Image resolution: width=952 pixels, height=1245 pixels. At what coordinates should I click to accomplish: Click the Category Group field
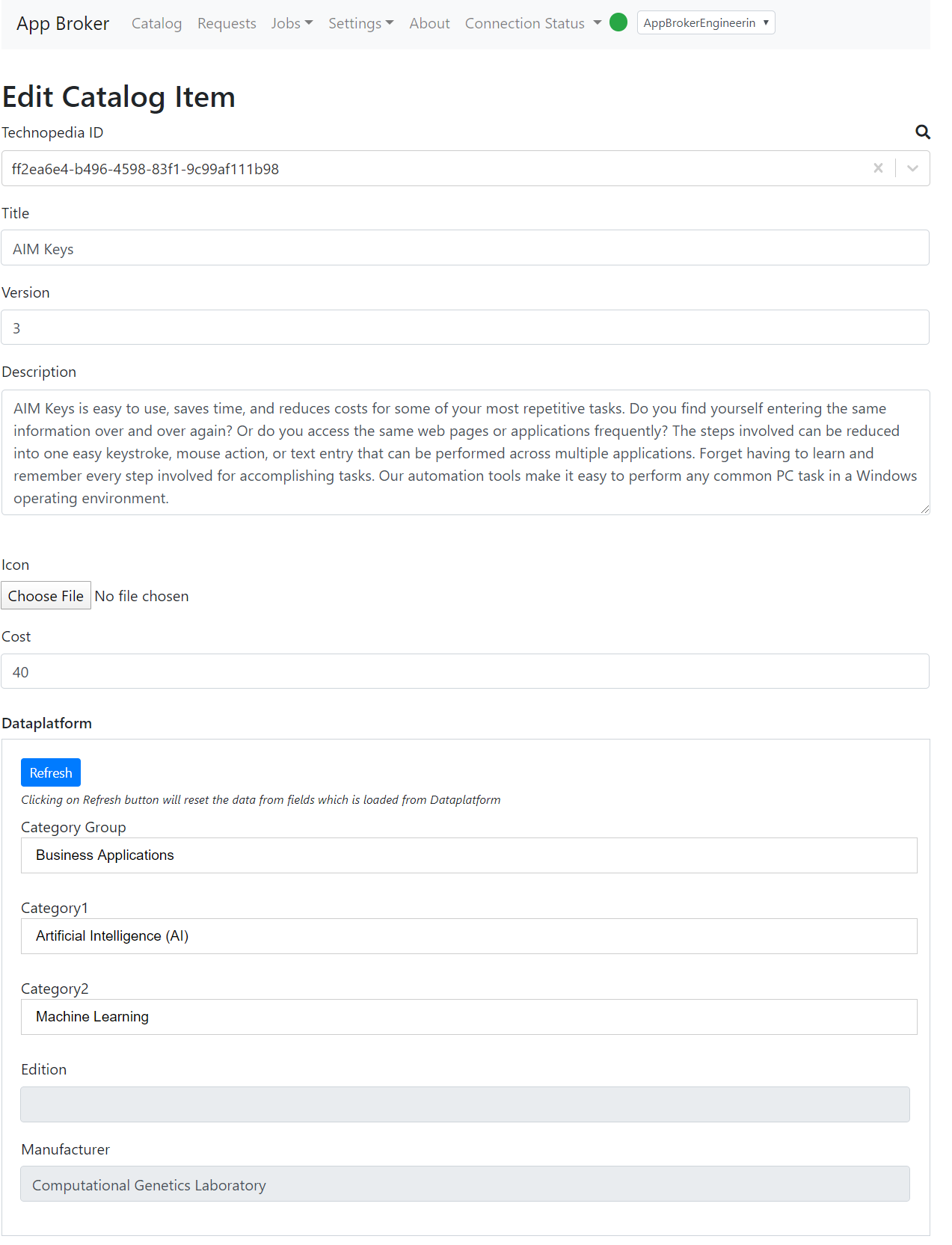469,855
